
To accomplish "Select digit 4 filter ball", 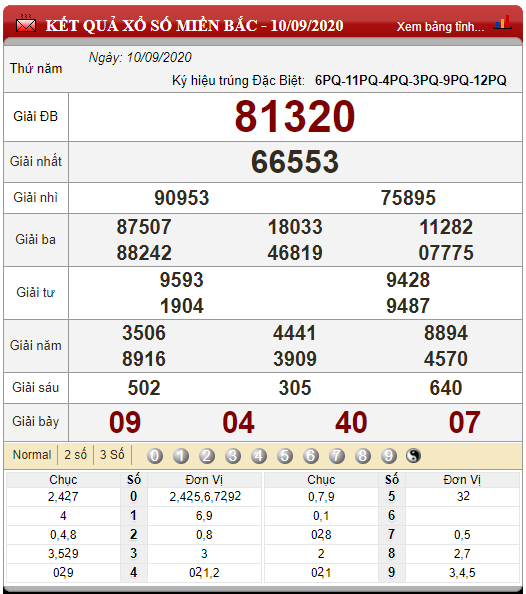I will [x=259, y=456].
